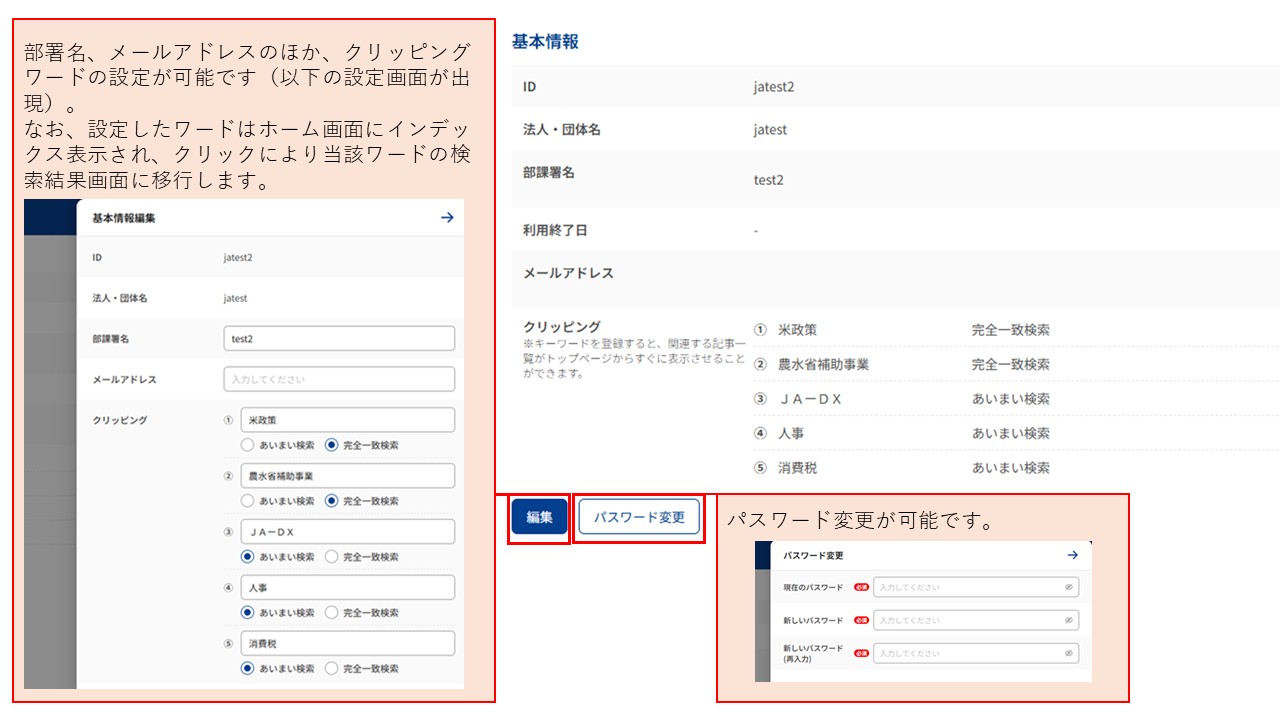Viewport: 1280px width, 720px height.
Task: Click the パスワード変更 button
Action: [639, 517]
